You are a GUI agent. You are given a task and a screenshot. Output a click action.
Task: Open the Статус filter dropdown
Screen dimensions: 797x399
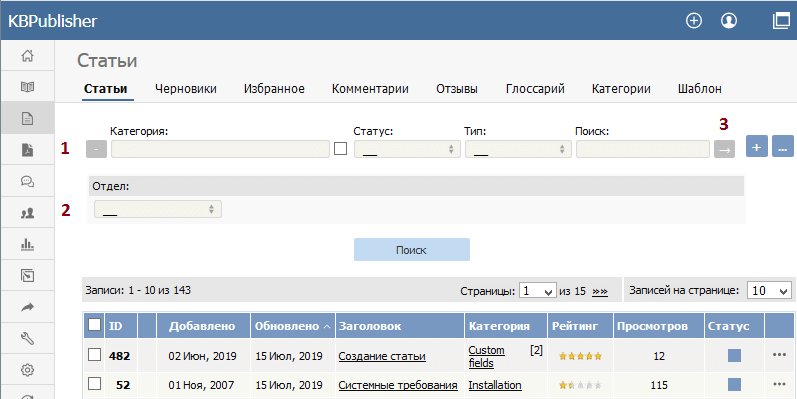(407, 149)
